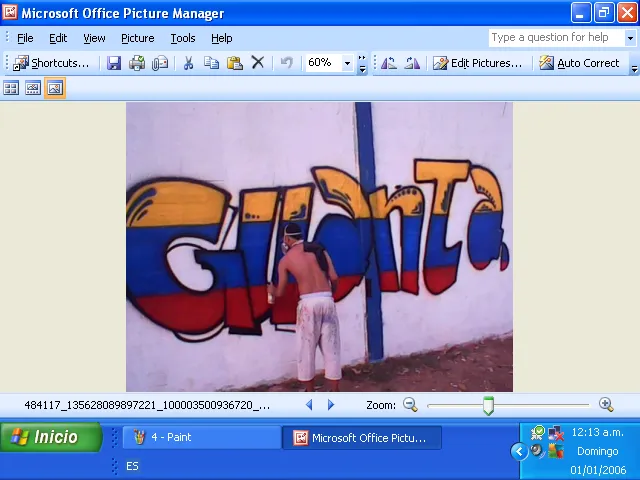640x480 pixels.
Task: Open the View menu
Action: point(94,38)
